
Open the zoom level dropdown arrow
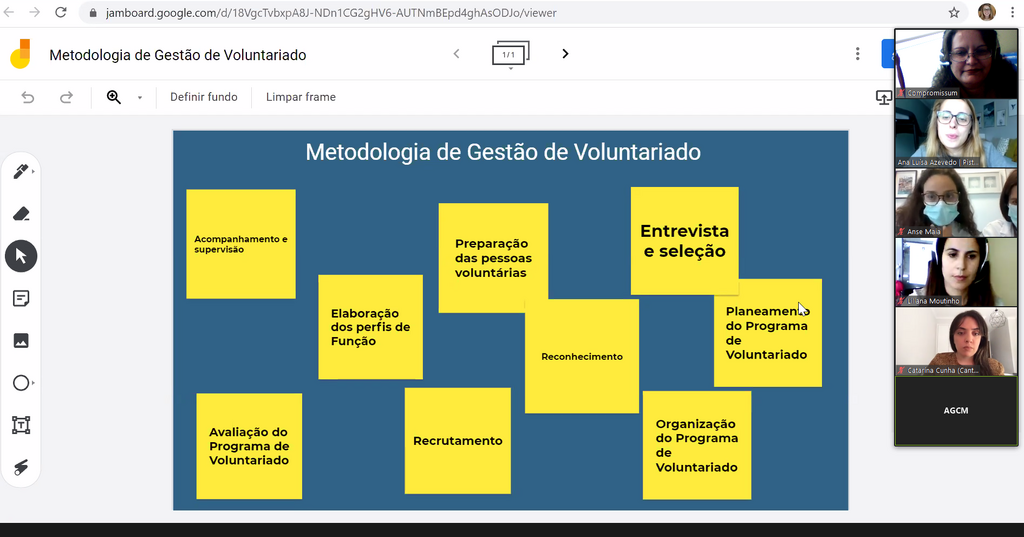140,98
